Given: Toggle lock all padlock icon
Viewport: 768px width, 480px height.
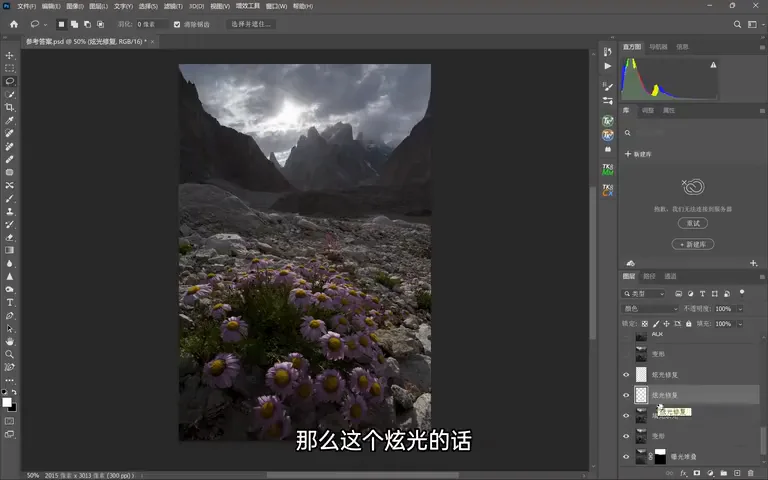Looking at the screenshot, I should (689, 324).
